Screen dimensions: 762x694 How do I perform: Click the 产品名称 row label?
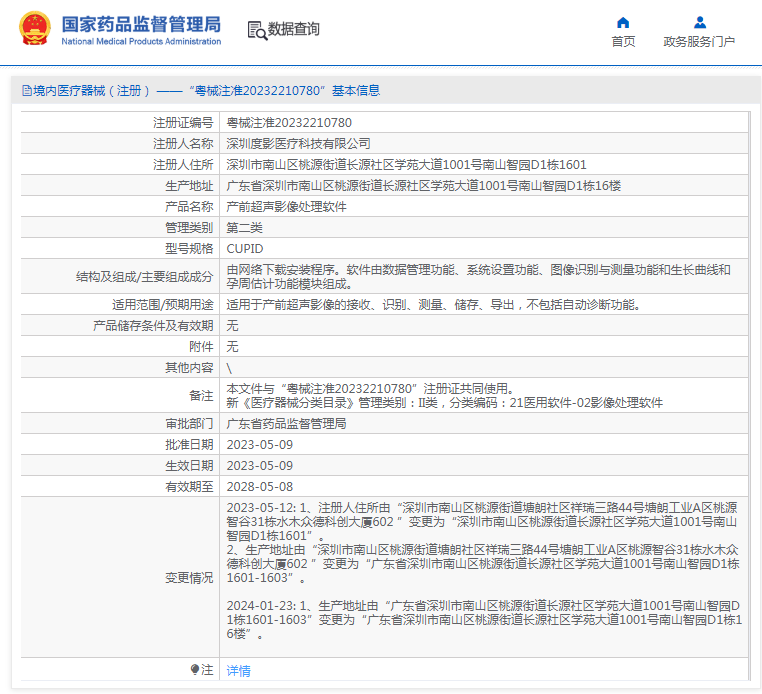click(x=189, y=207)
